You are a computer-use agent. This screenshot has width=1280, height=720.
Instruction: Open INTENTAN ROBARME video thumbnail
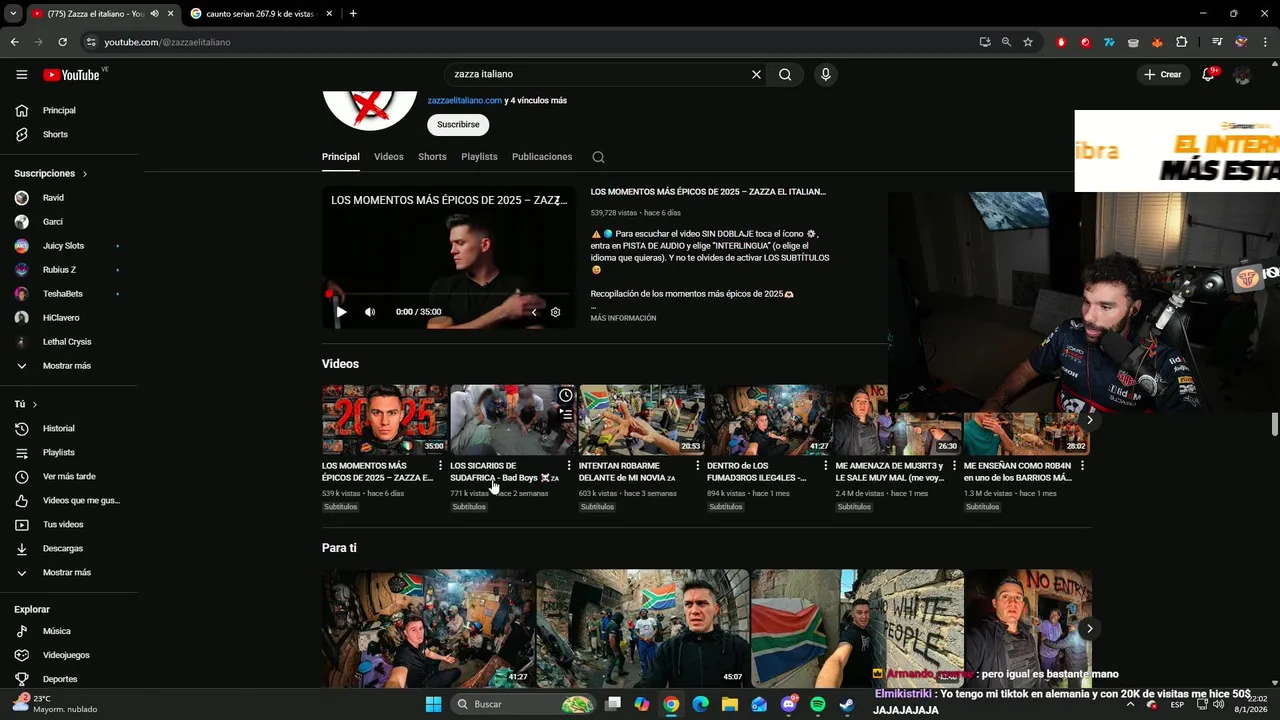[x=641, y=420]
